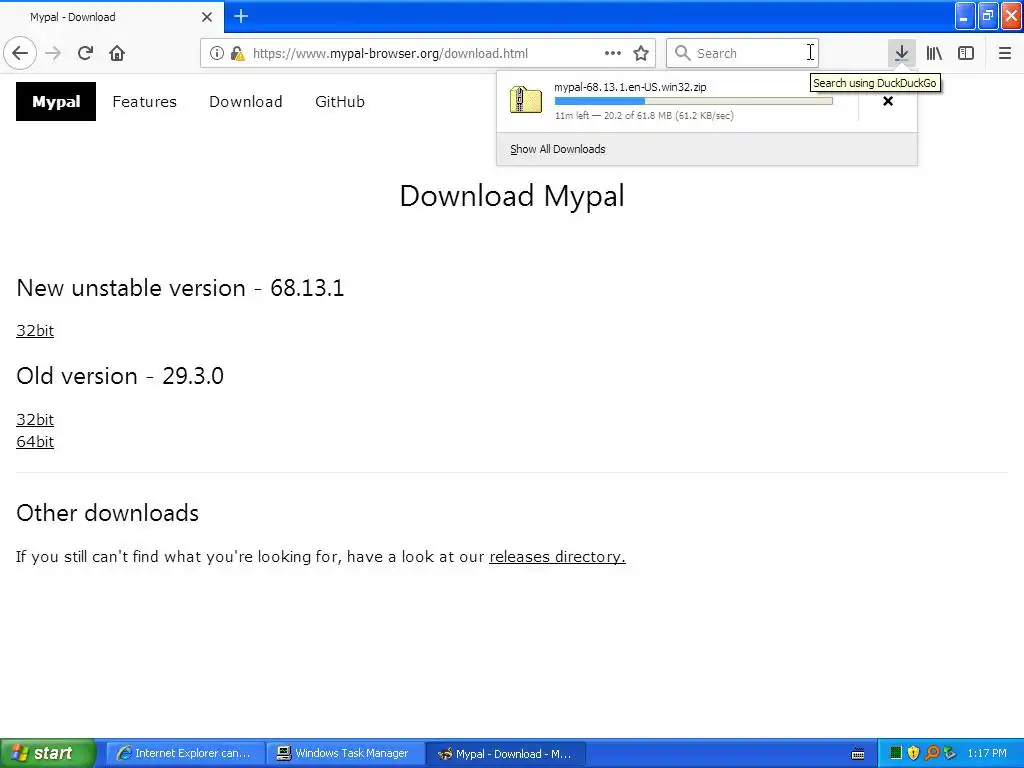Switch to Windows Task Manager taskbar button
Viewport: 1024px width, 768px height.
(x=345, y=753)
